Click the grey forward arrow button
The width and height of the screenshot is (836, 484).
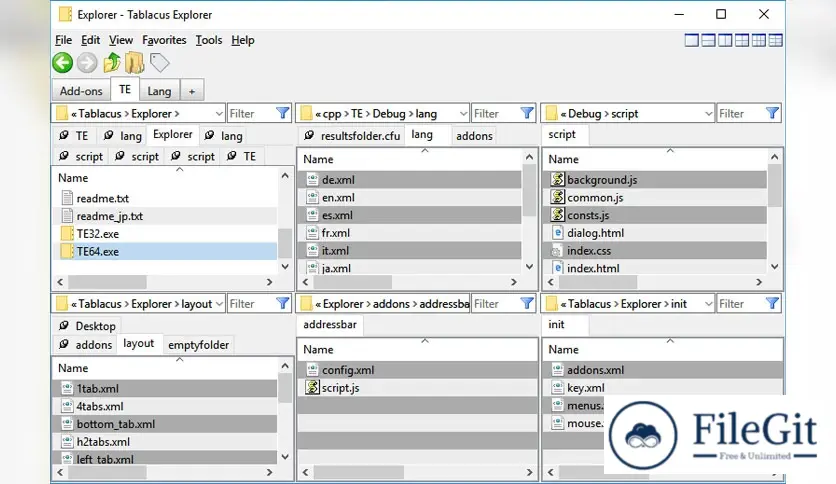[87, 63]
